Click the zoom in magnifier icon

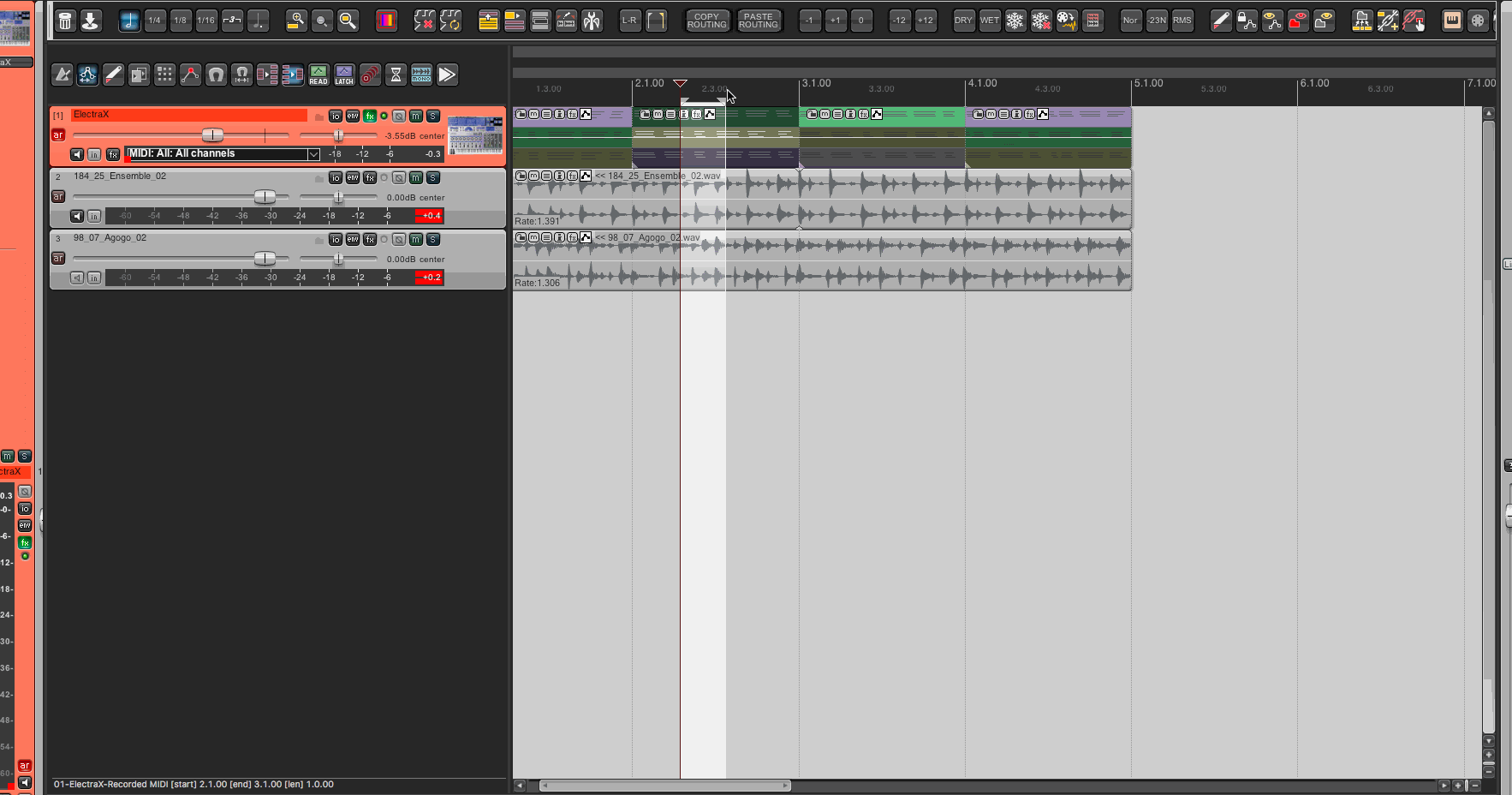point(296,21)
